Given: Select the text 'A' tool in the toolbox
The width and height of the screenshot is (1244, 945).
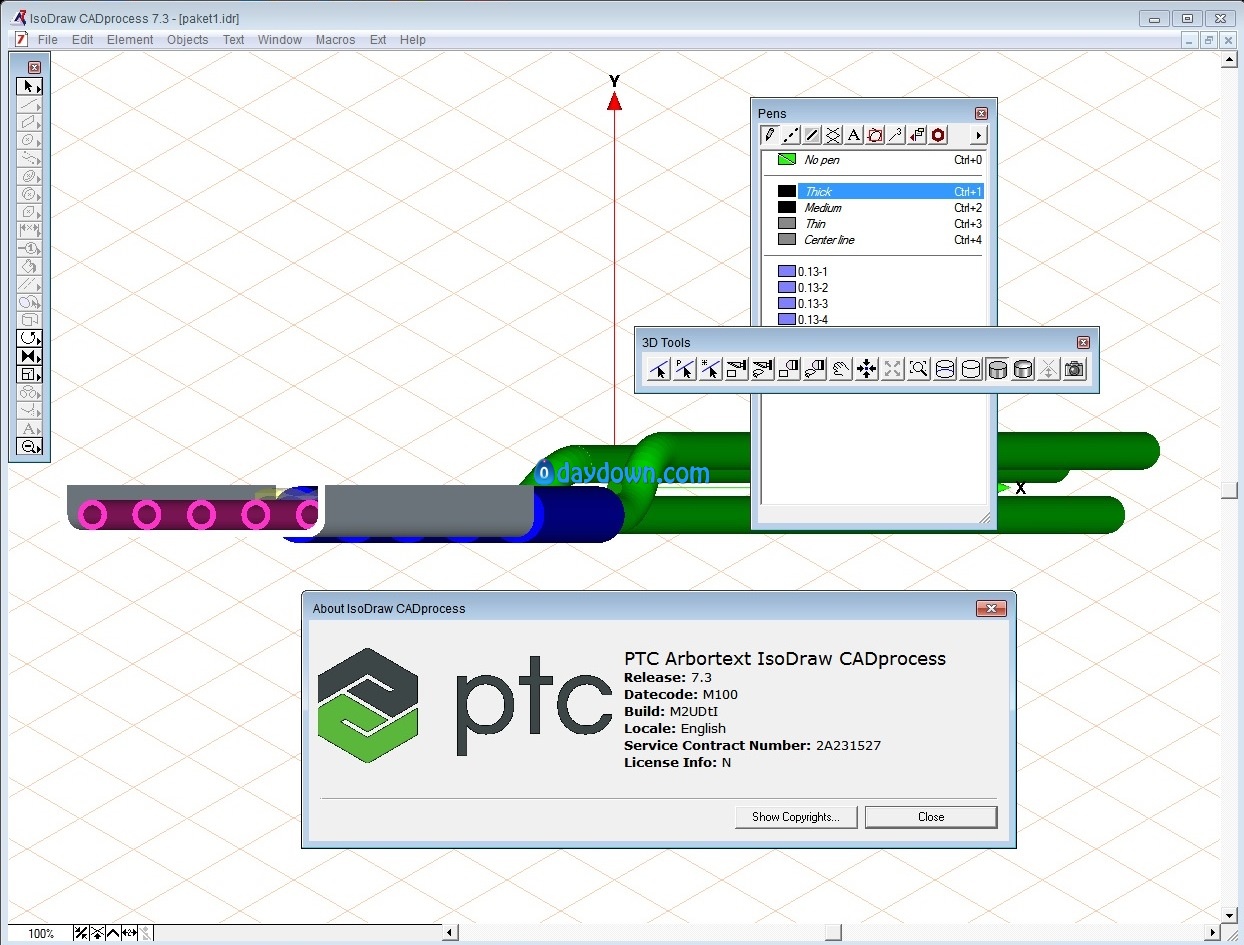Looking at the screenshot, I should click(x=30, y=428).
